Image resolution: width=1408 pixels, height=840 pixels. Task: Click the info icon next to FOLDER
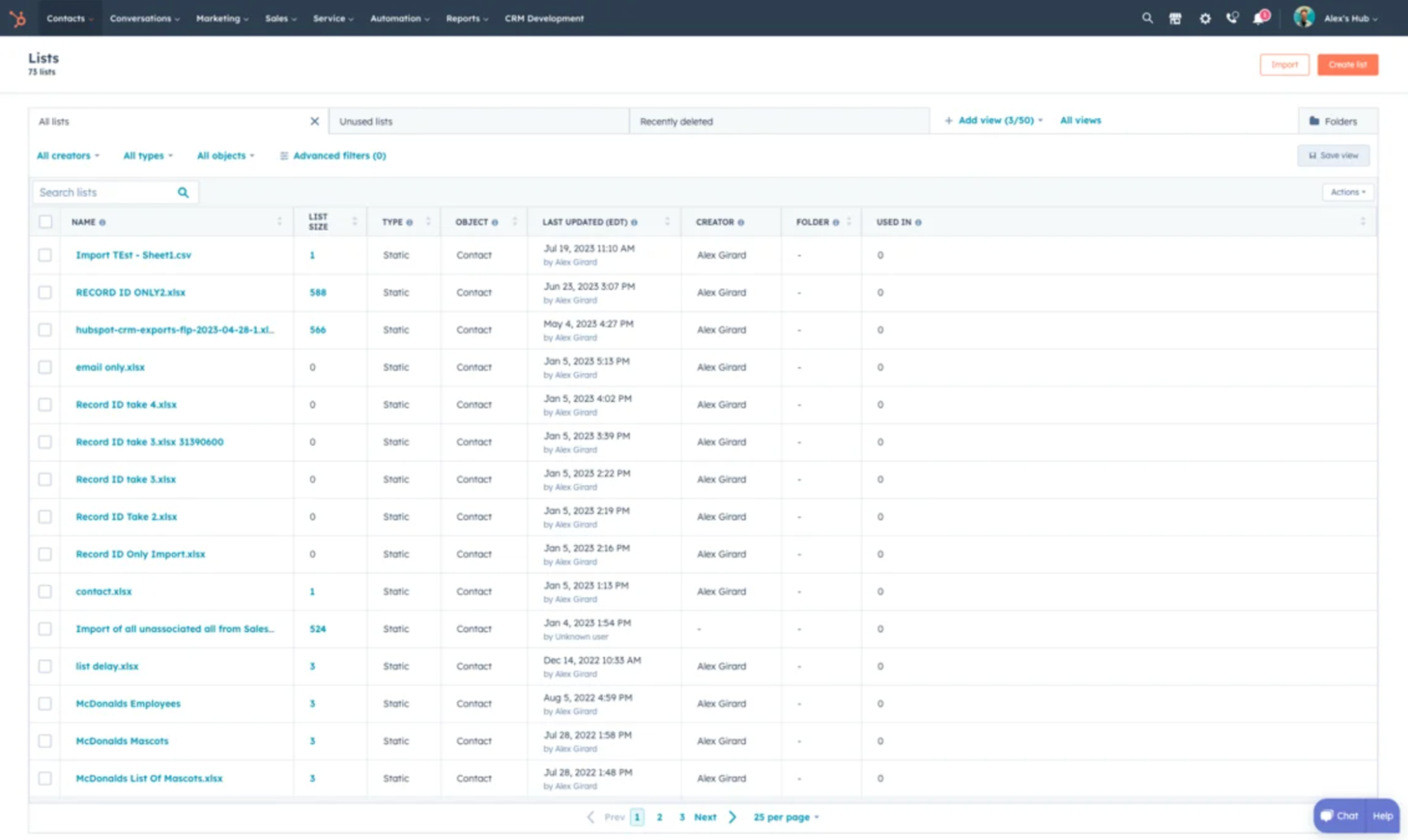836,222
